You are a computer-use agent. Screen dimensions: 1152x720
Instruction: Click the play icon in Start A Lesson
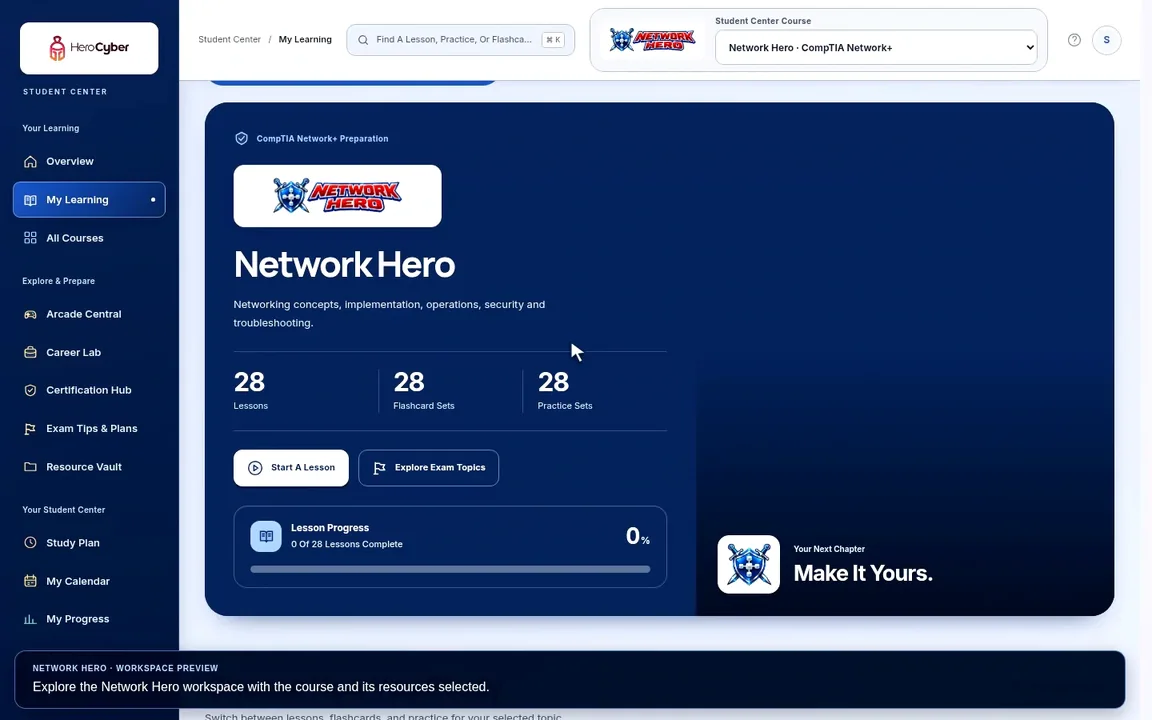pos(255,468)
